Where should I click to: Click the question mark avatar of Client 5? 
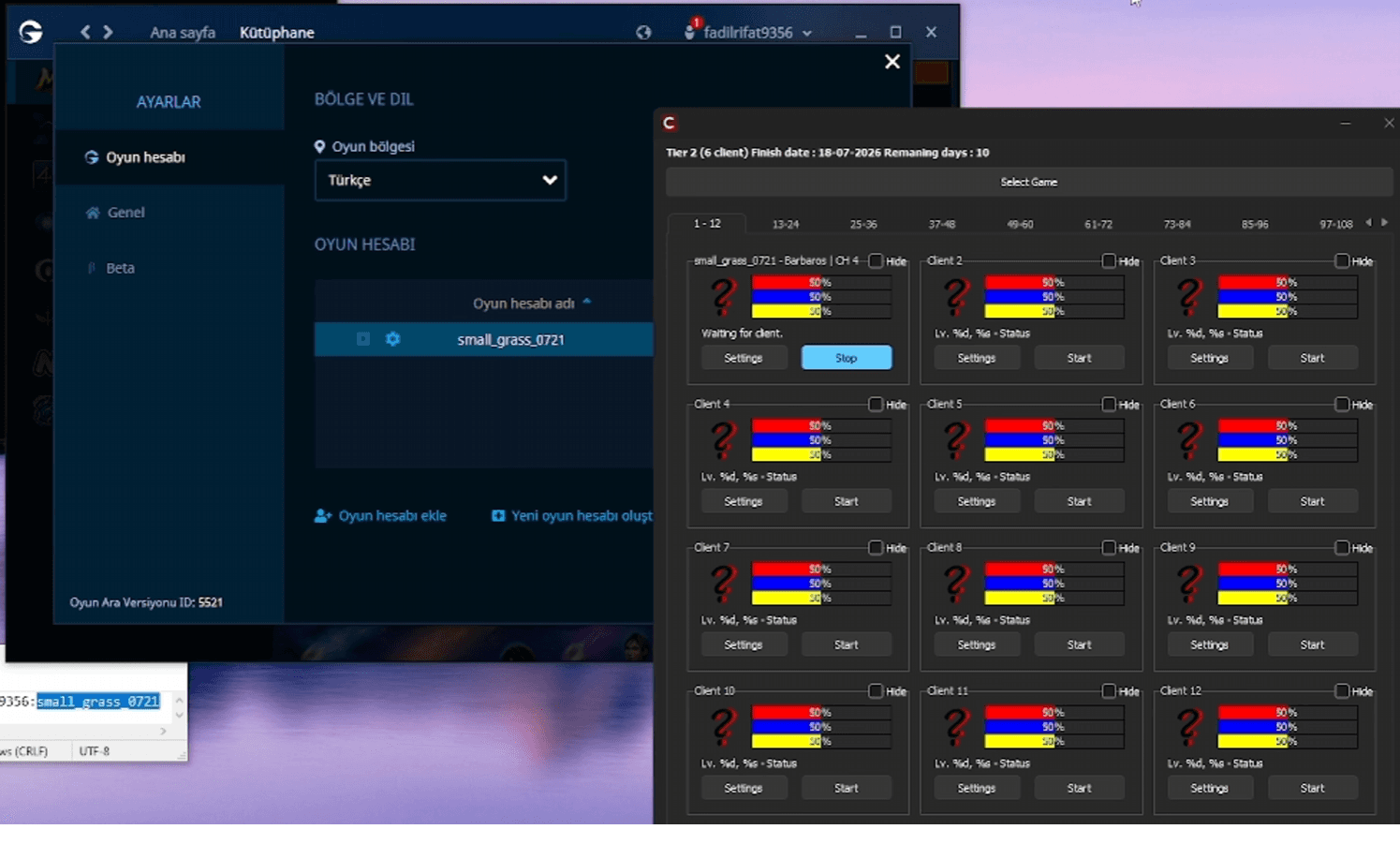coord(956,439)
